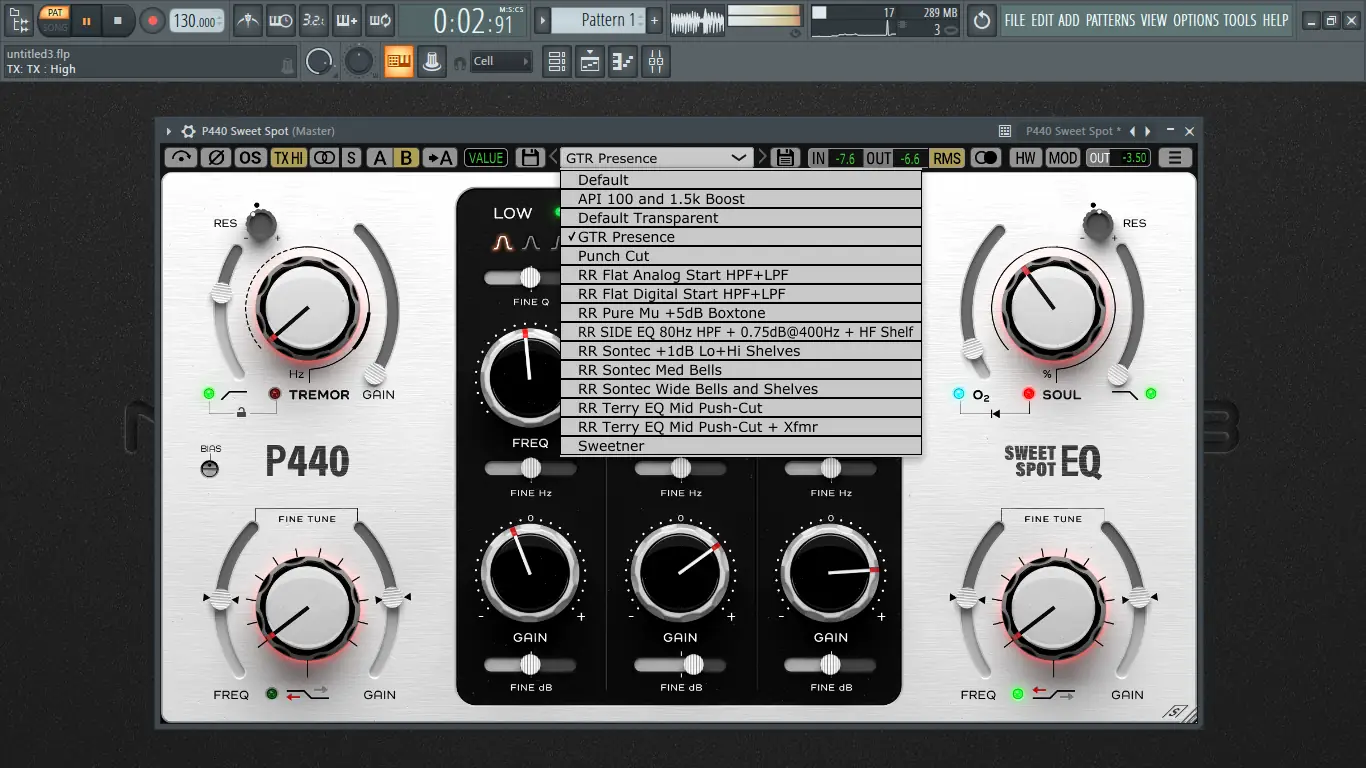The height and width of the screenshot is (768, 1366).
Task: Choose the Default preset
Action: click(741, 180)
